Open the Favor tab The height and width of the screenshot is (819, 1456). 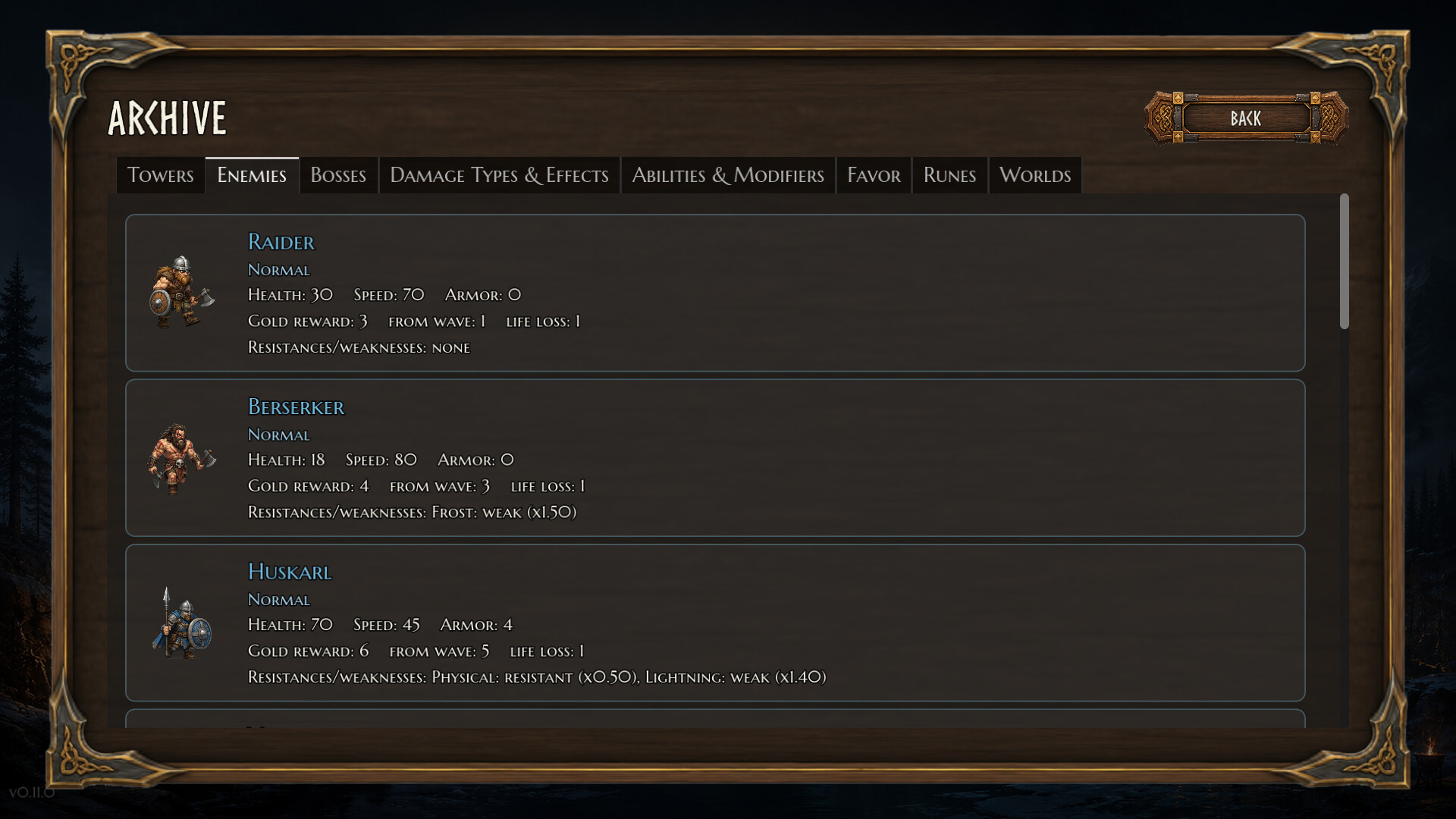(x=874, y=175)
